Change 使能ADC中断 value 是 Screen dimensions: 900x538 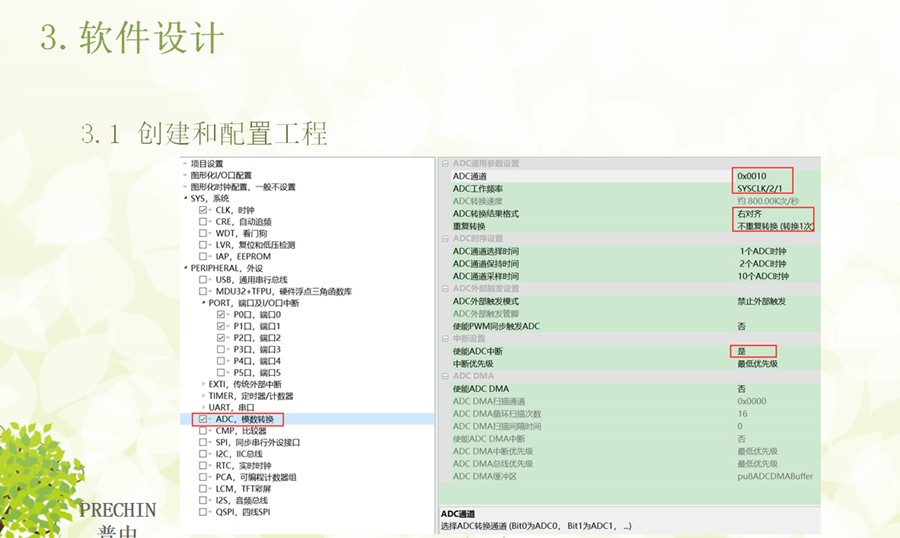click(742, 351)
